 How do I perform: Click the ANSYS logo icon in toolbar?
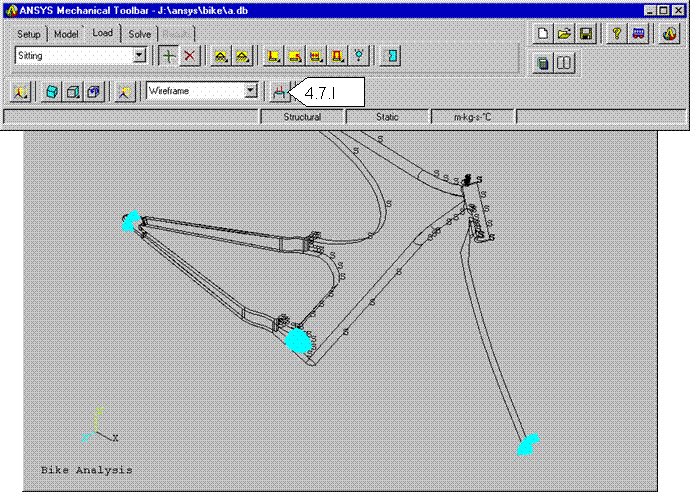click(669, 34)
